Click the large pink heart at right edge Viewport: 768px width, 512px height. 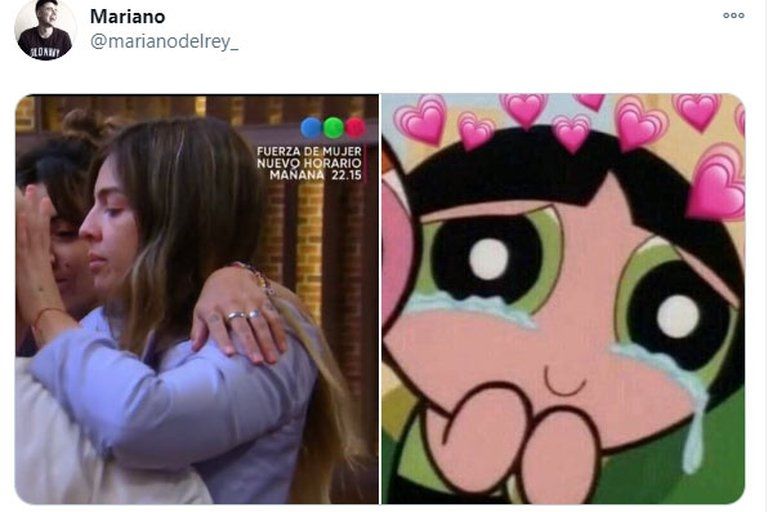[717, 183]
